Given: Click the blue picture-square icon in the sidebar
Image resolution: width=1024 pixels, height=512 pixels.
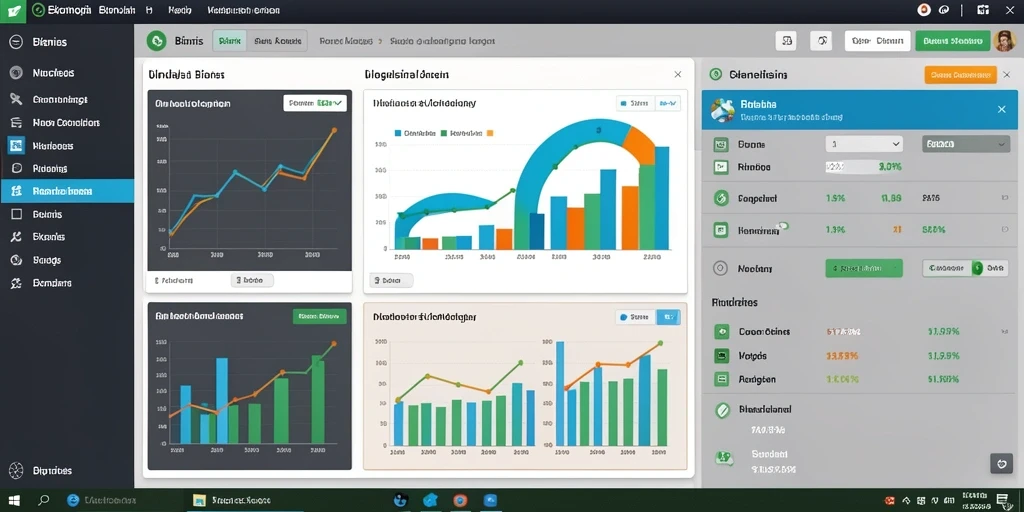Looking at the screenshot, I should [x=16, y=146].
